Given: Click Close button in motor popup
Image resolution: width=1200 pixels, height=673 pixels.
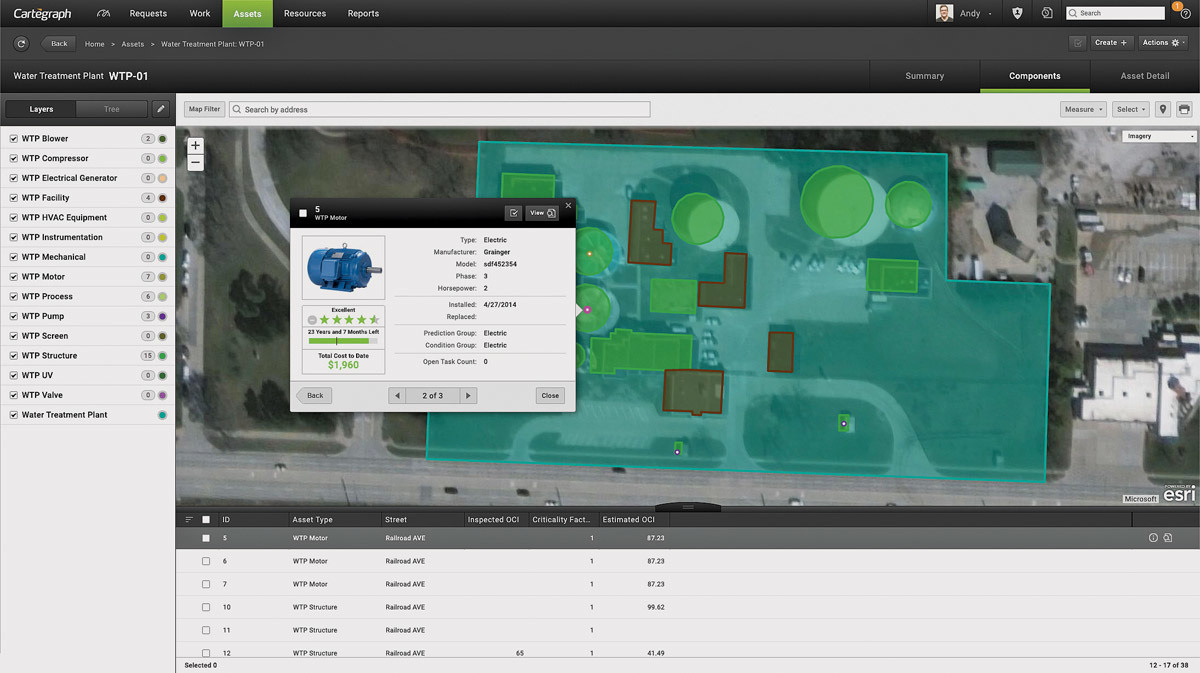Looking at the screenshot, I should (x=550, y=396).
